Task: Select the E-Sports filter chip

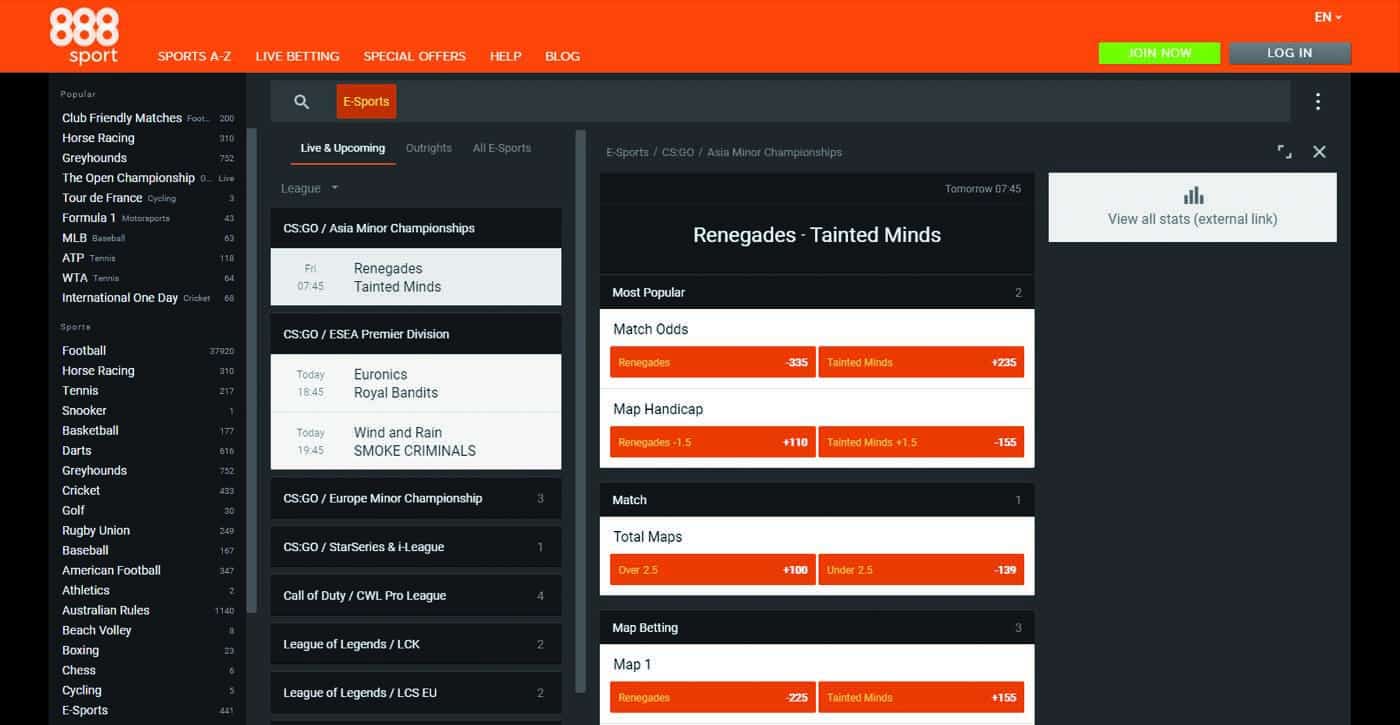Action: (366, 101)
